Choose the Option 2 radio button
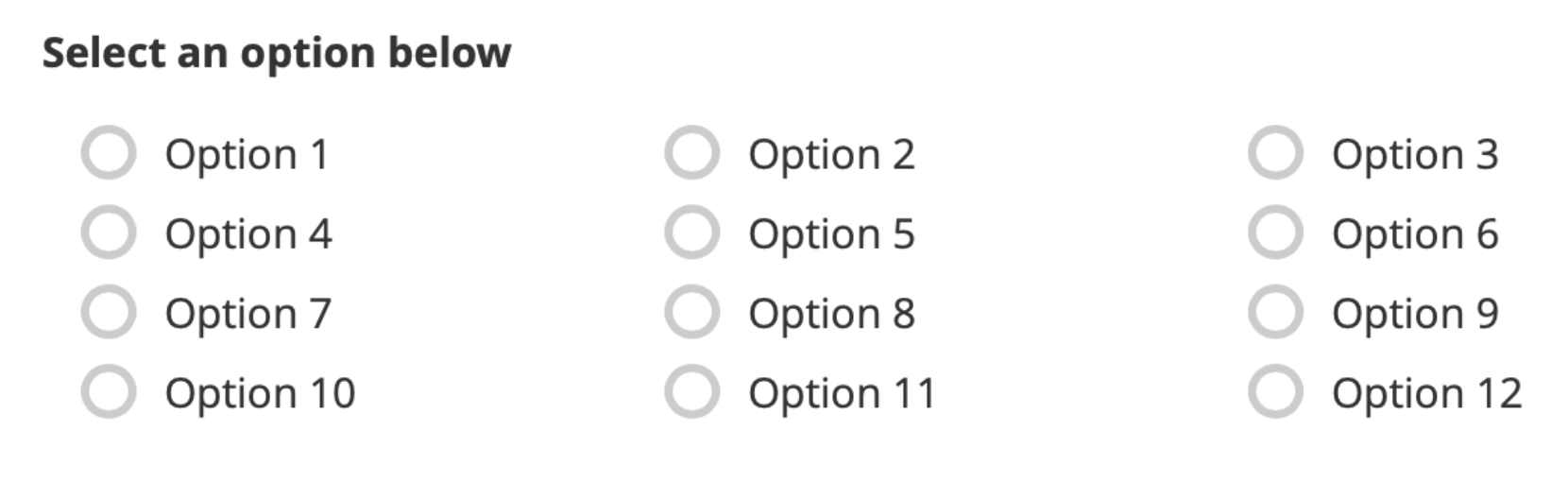Image resolution: width=1568 pixels, height=482 pixels. click(692, 152)
